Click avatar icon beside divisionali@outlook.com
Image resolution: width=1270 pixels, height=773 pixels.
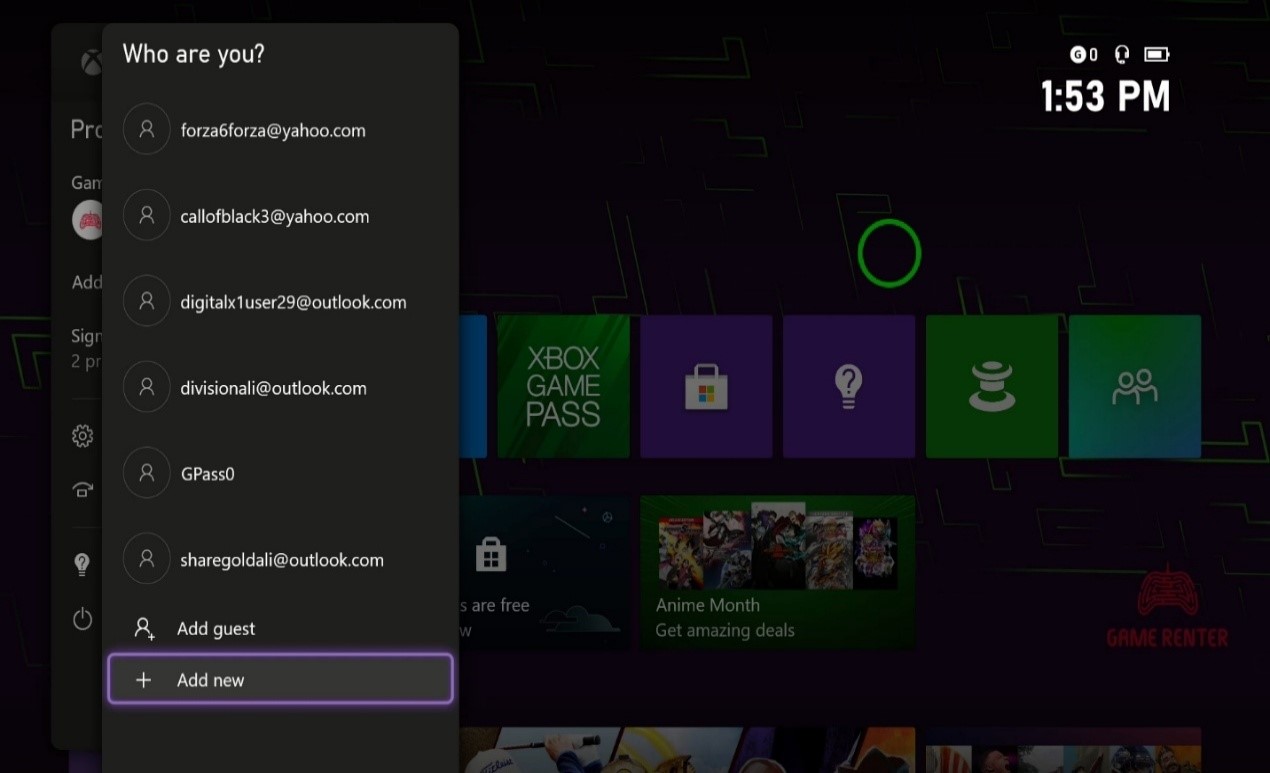(147, 388)
